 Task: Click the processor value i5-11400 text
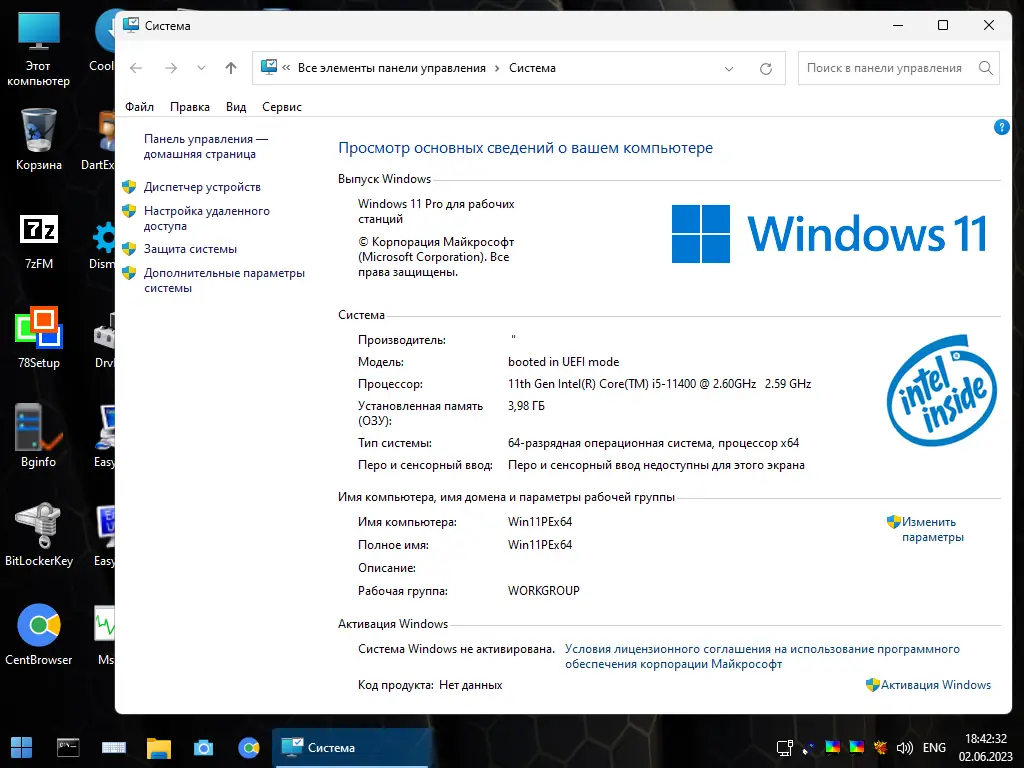click(x=659, y=384)
